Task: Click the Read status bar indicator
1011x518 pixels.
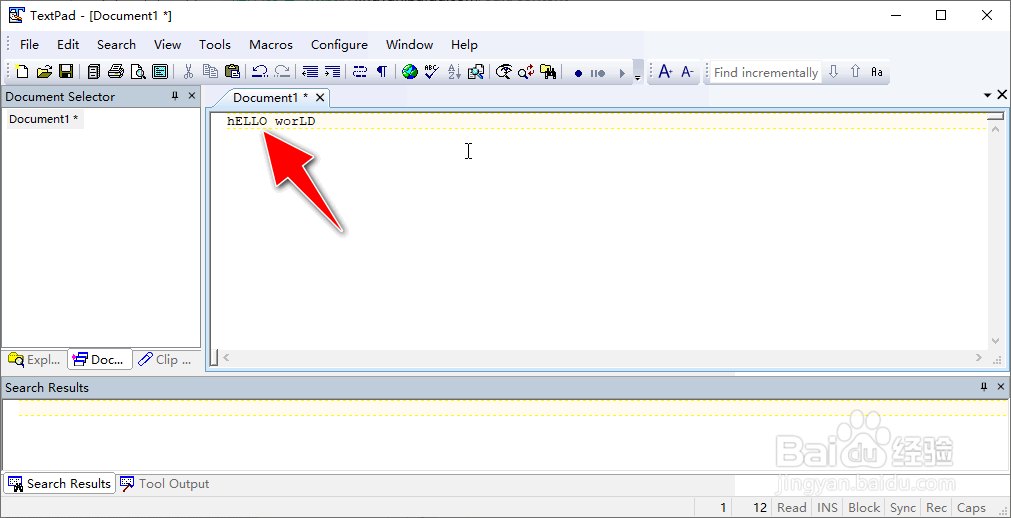Action: coord(792,508)
